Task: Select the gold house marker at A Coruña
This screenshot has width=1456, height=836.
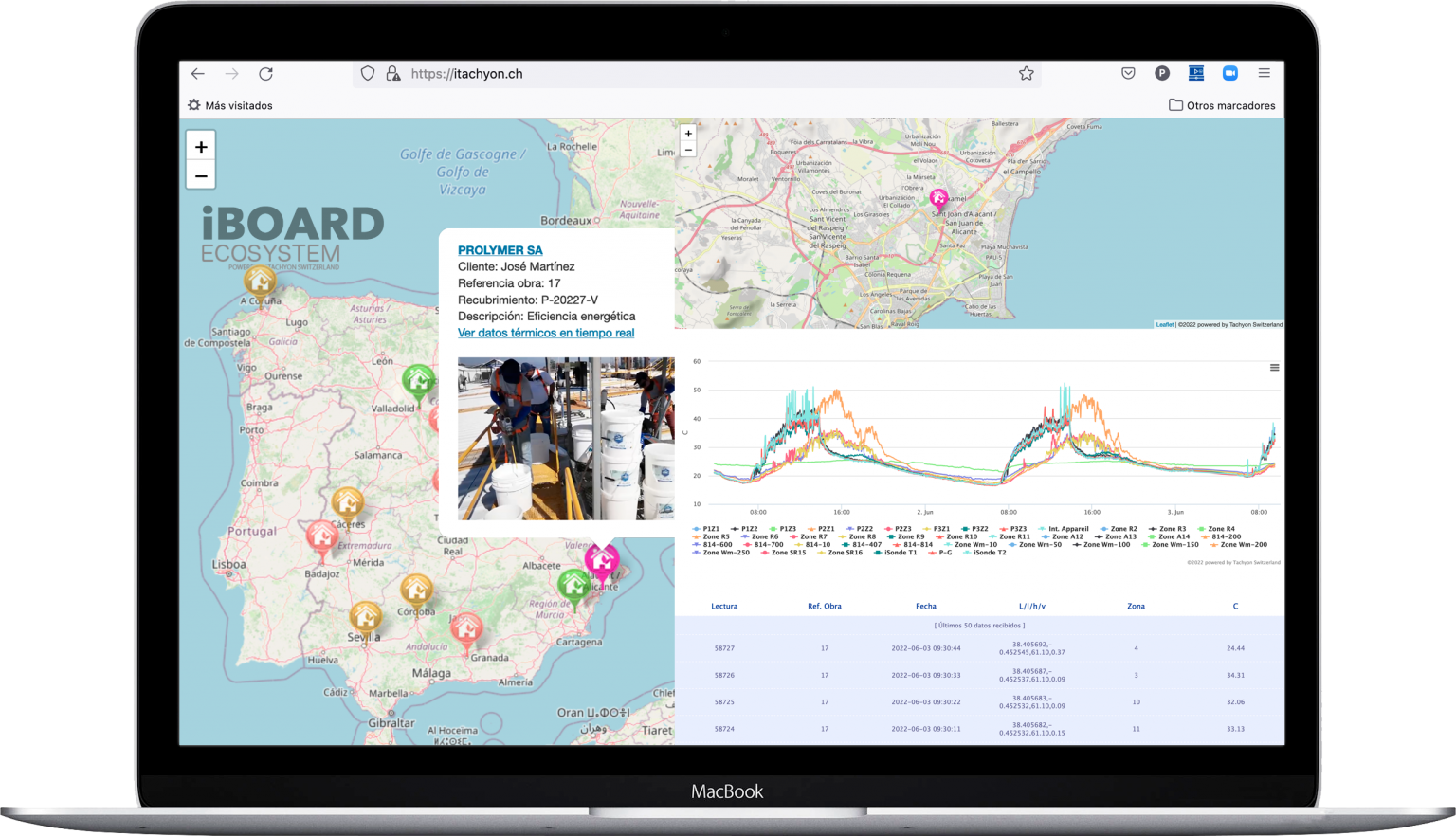Action: click(x=259, y=281)
